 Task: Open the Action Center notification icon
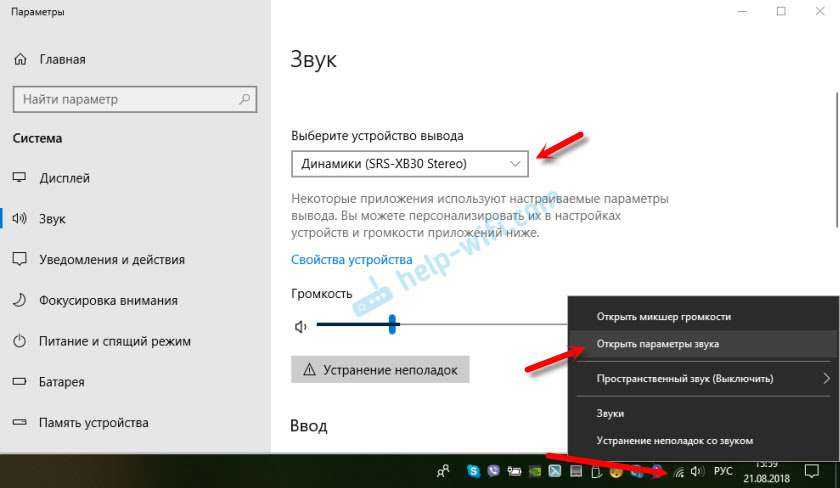[x=812, y=471]
